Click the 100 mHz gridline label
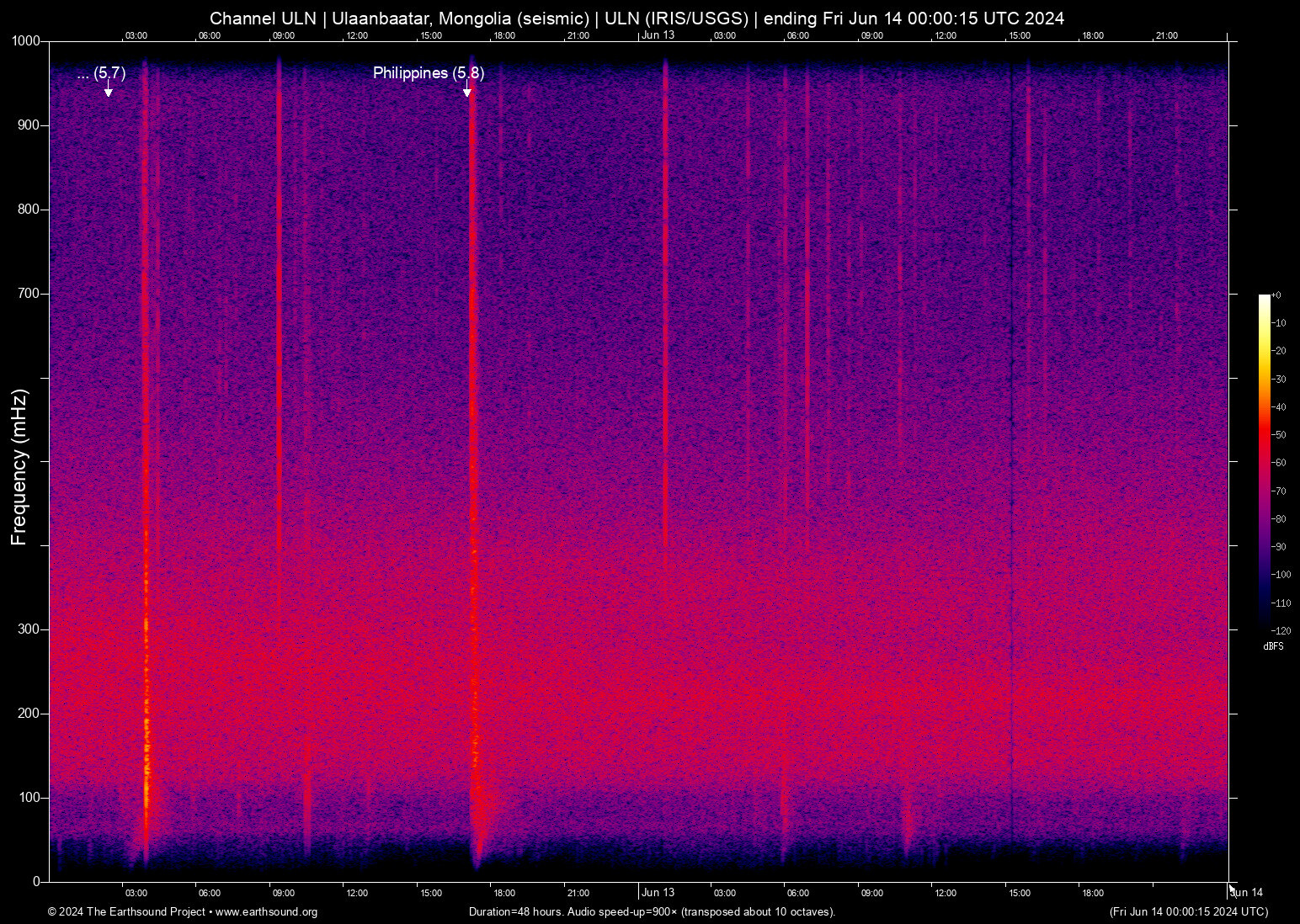Image resolution: width=1300 pixels, height=924 pixels. pos(29,795)
